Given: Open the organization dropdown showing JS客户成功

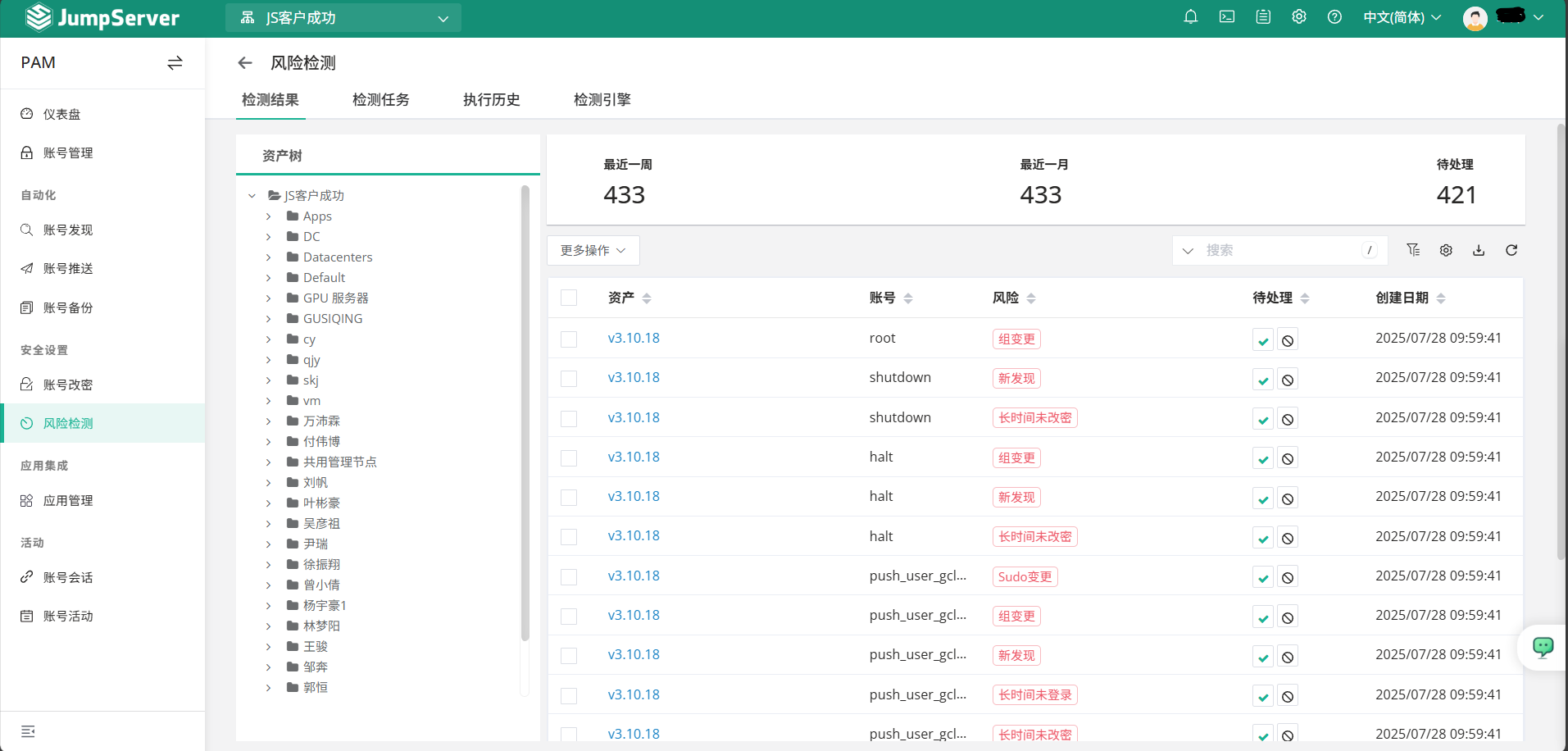Looking at the screenshot, I should coord(343,17).
